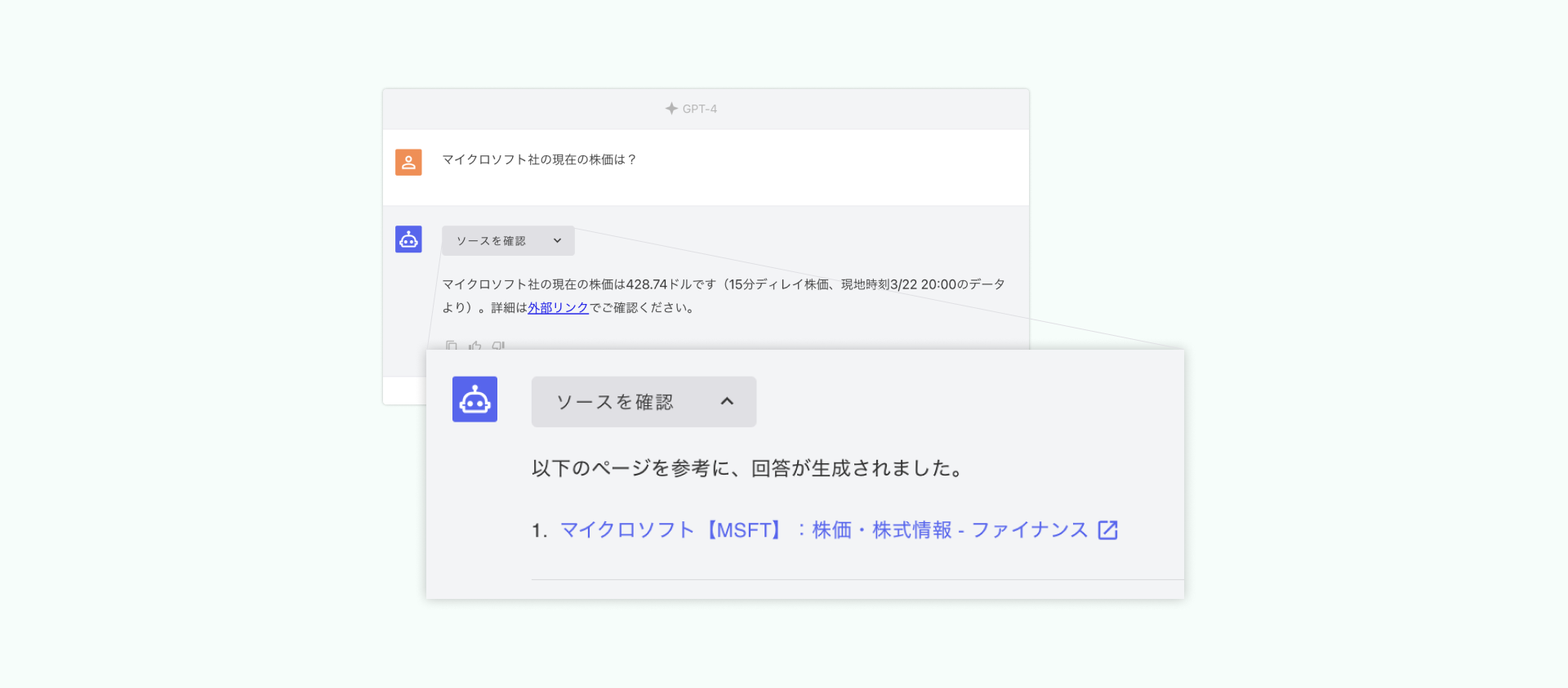Click the text 以下のページを参考に、回答が生成されました。
Image resolution: width=1568 pixels, height=688 pixels.
coord(748,468)
